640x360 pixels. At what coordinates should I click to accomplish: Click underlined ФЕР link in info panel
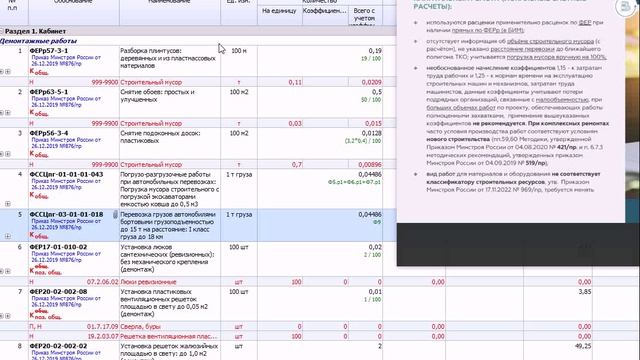(x=584, y=22)
